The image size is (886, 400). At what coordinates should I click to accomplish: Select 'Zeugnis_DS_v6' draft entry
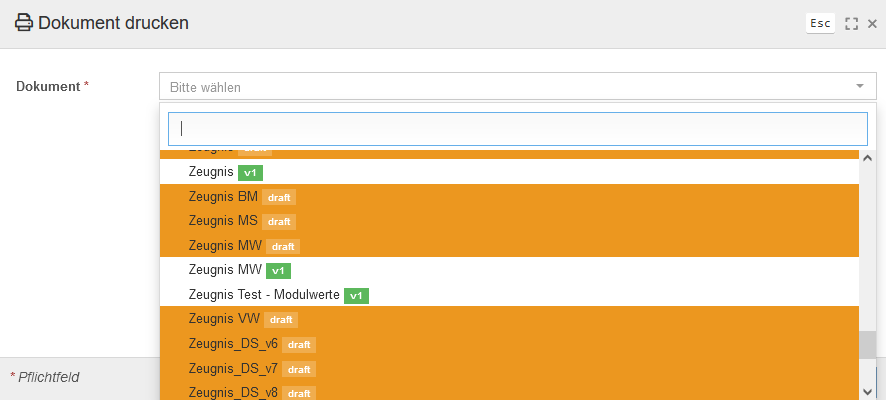coord(509,344)
